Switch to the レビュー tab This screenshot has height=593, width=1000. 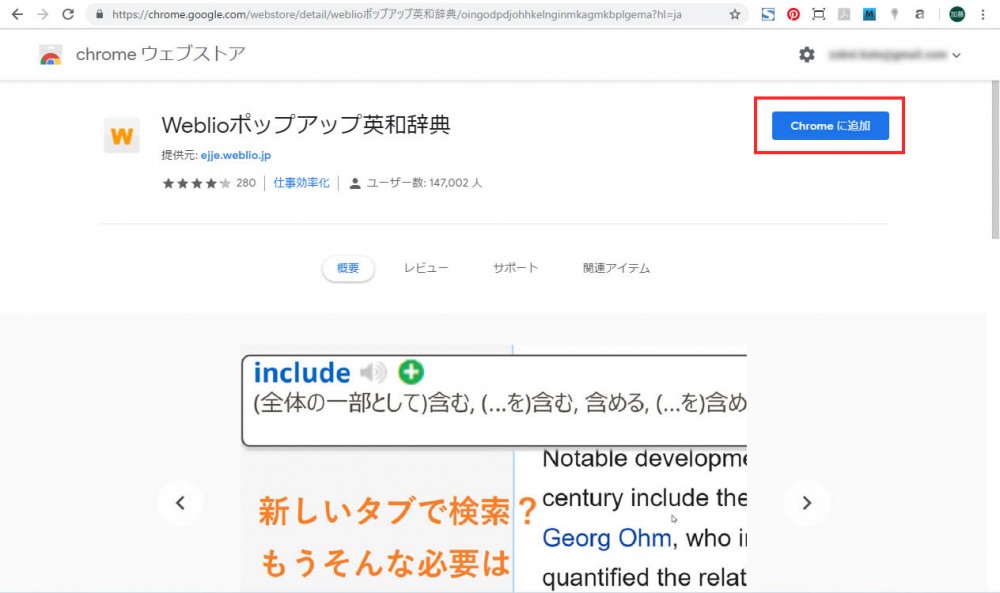click(x=426, y=268)
